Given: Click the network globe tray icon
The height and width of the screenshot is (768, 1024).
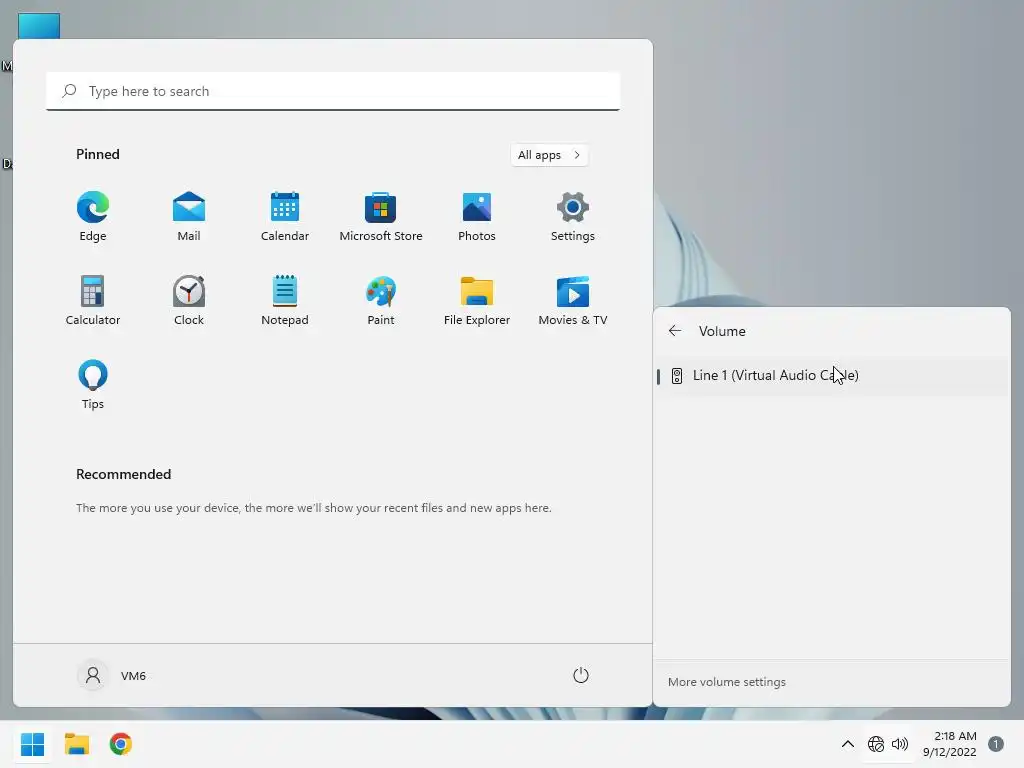Looking at the screenshot, I should pos(876,744).
